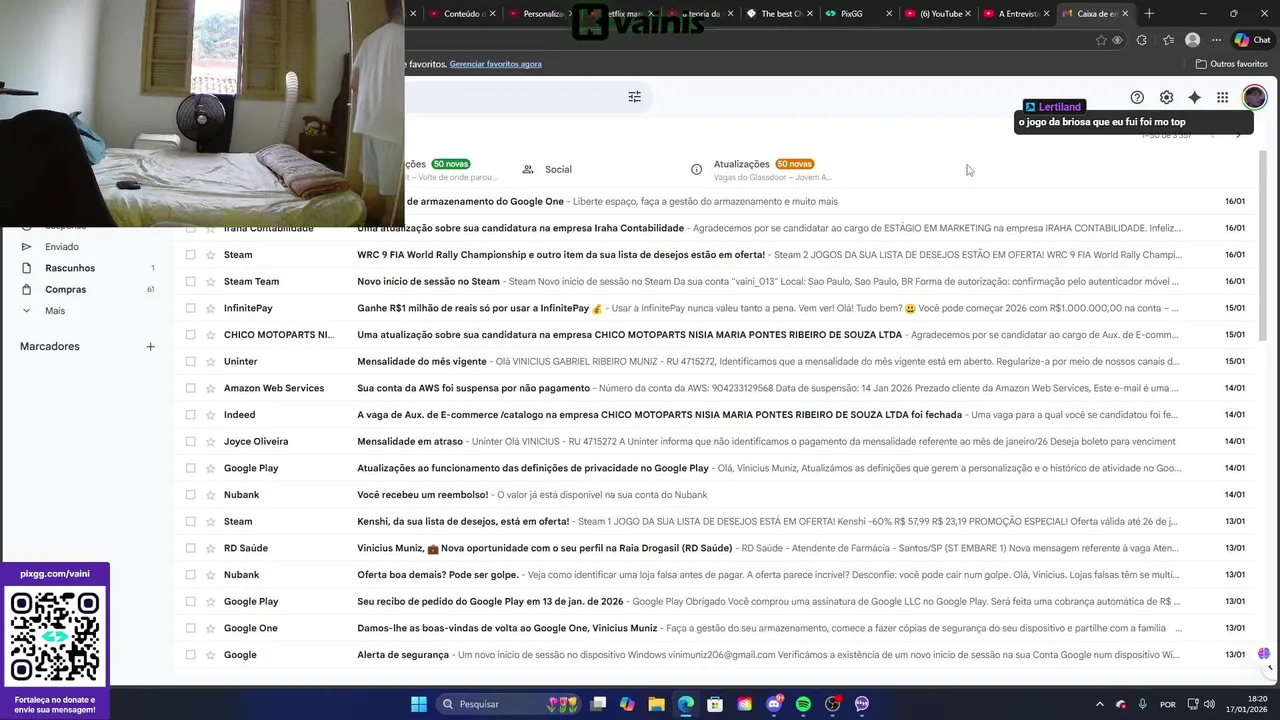Viewport: 1280px width, 720px height.
Task: Star the Uninter email
Action: pos(210,361)
